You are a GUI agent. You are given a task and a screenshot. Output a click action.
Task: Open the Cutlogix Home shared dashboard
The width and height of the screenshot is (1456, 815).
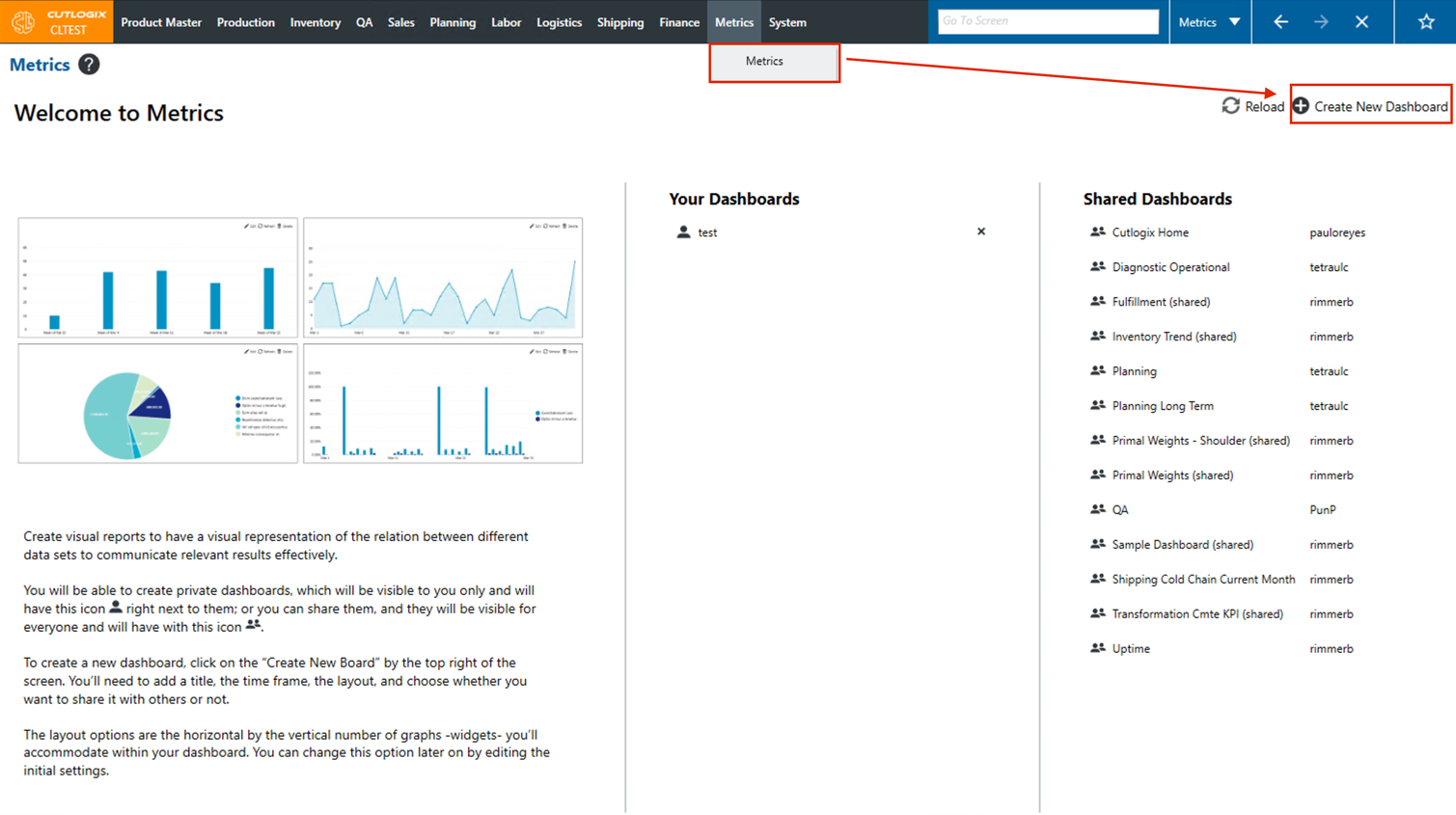1149,232
